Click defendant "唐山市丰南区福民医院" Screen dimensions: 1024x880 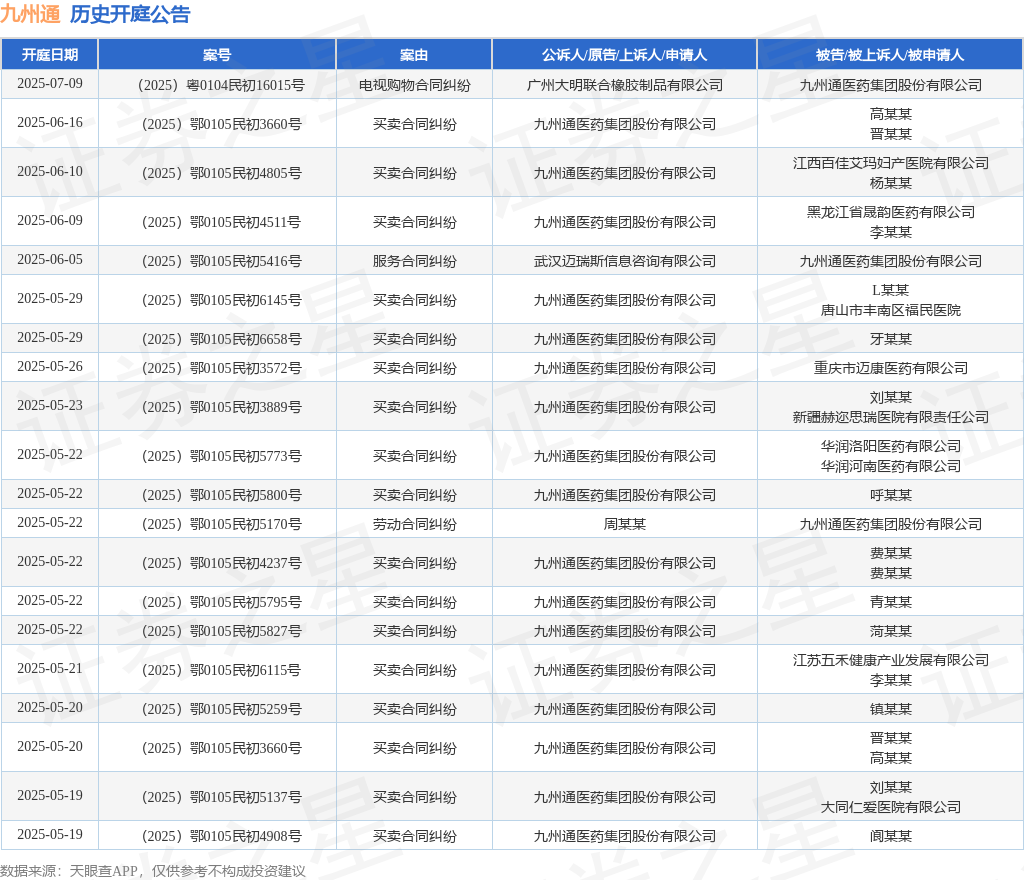(x=891, y=310)
